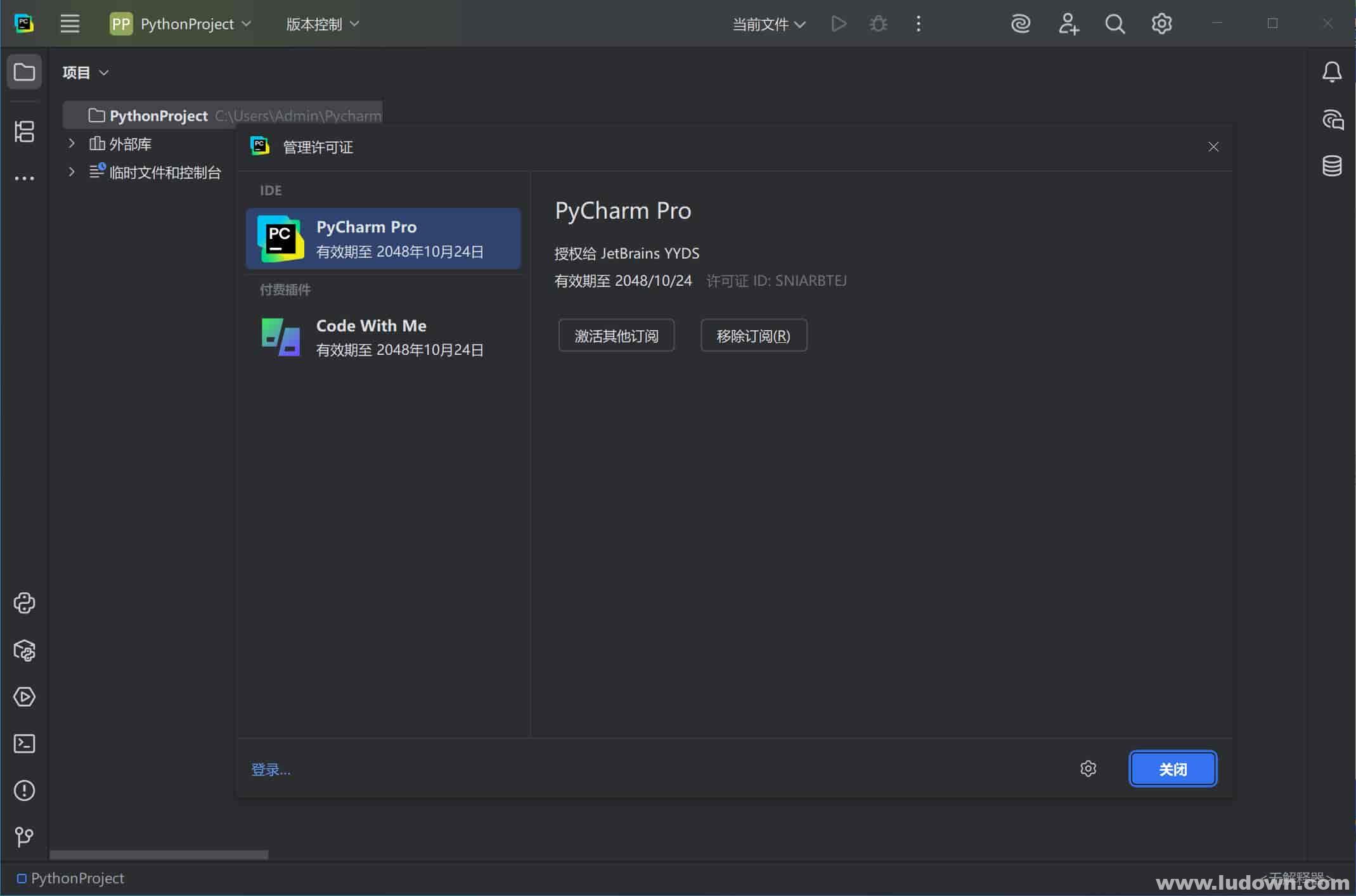This screenshot has width=1356, height=896.
Task: Open the AI Assistant swirl icon in toolbar
Action: click(1021, 24)
